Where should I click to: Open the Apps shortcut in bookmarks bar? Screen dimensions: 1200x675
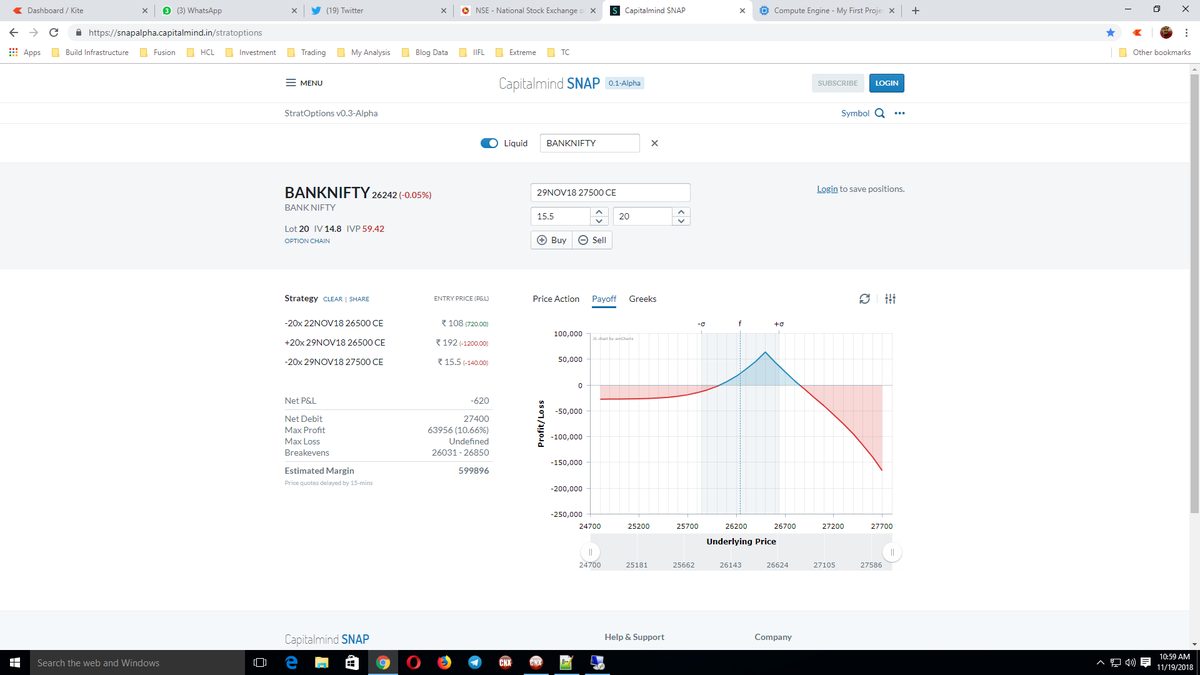point(24,52)
